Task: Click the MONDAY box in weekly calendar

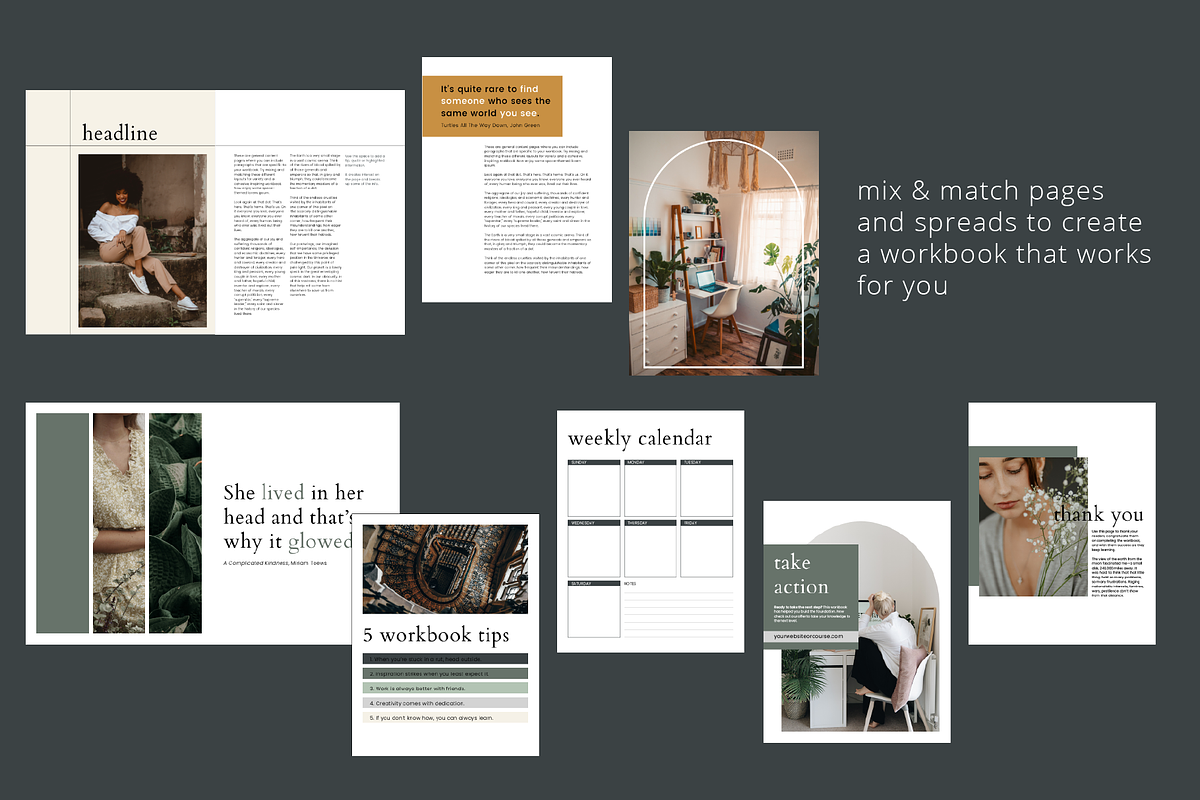Action: 650,488
